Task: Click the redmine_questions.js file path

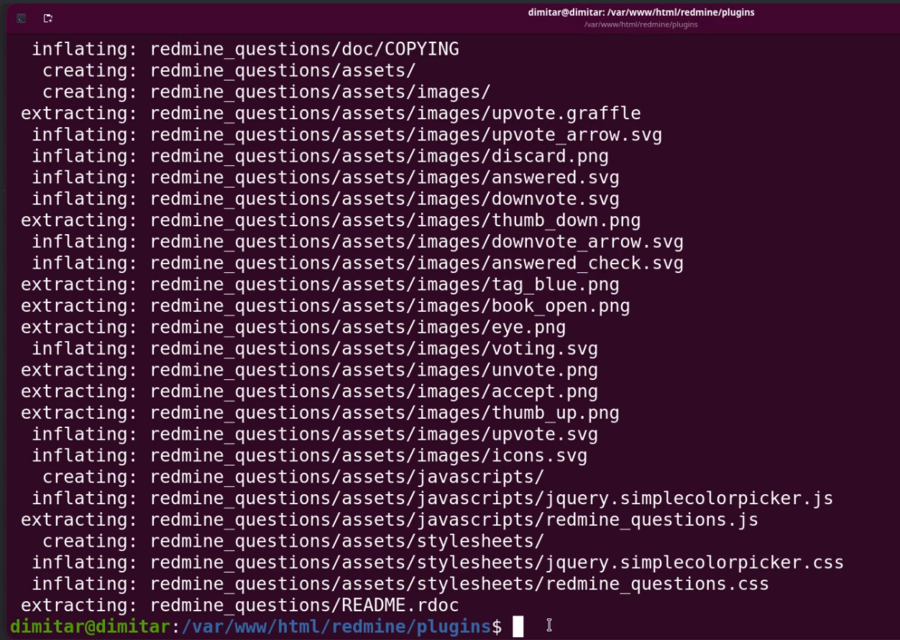Action: [454, 519]
